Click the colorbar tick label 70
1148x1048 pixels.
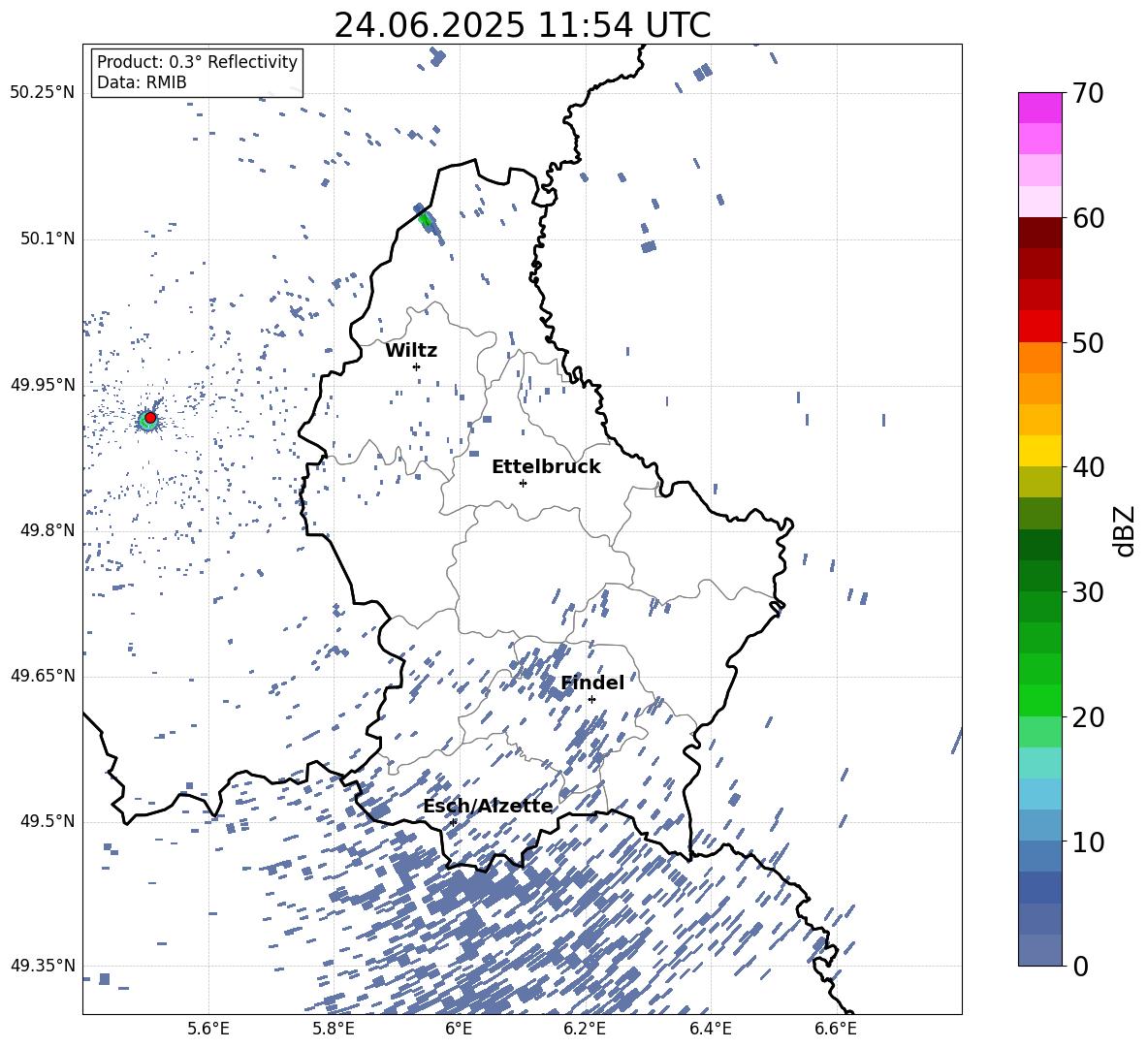click(1088, 93)
